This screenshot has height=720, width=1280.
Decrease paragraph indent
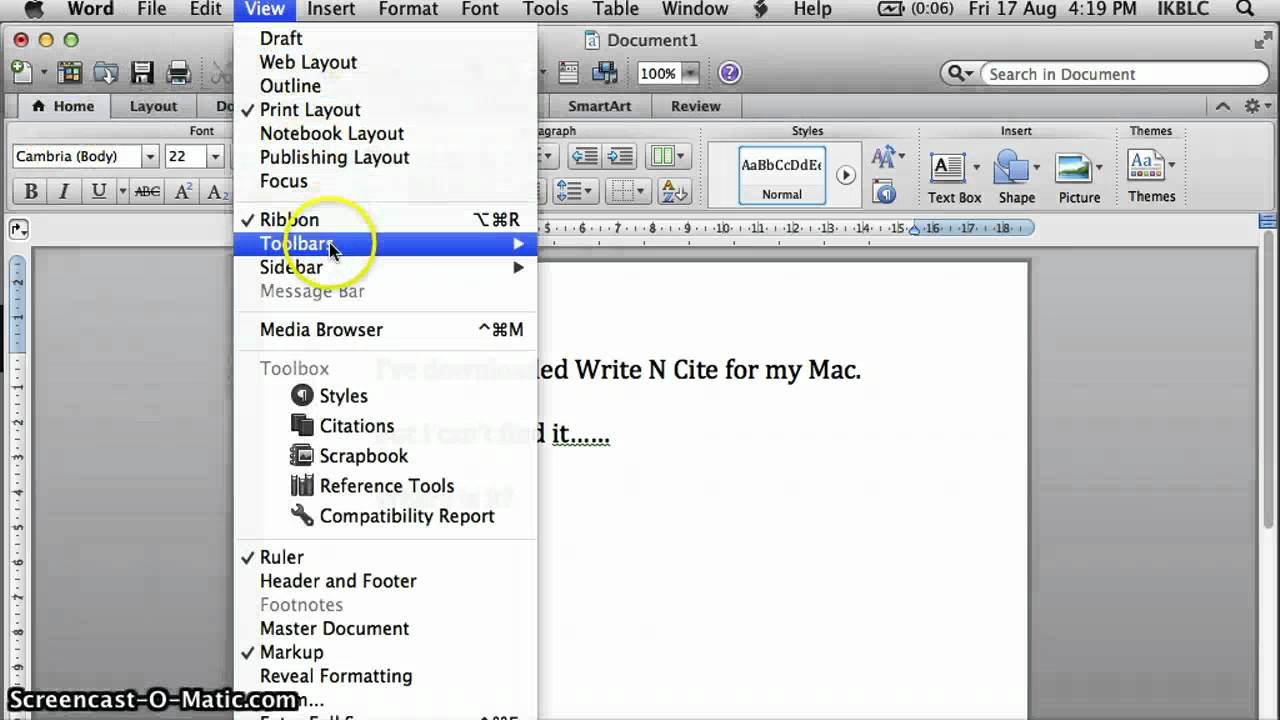click(585, 156)
